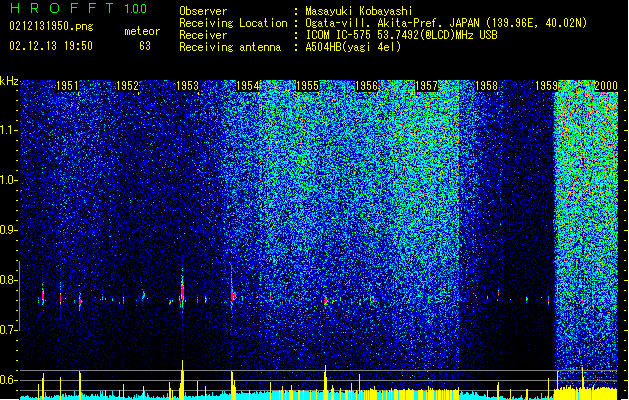Click the 0.6 kHz axis label
This screenshot has width=629, height=400.
[x=8, y=380]
